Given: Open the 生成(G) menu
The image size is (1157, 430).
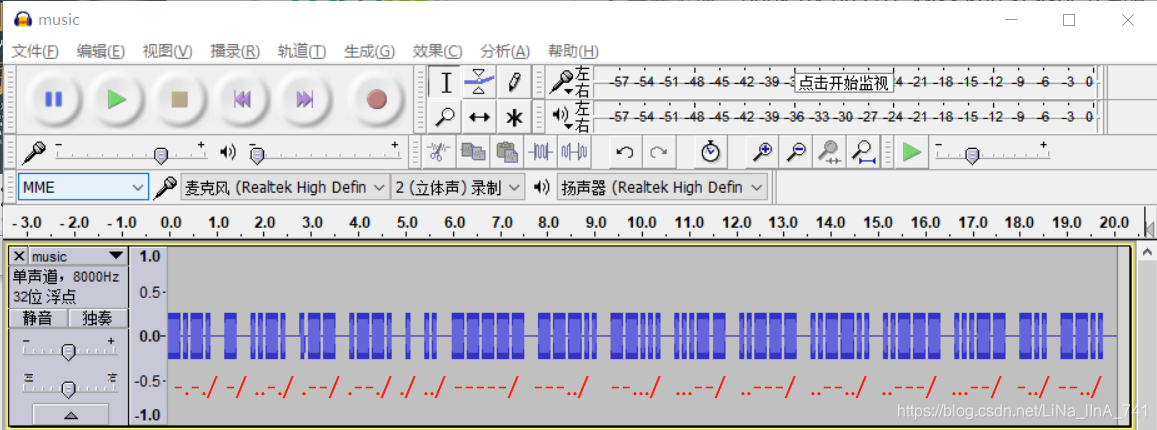Looking at the screenshot, I should tap(369, 52).
